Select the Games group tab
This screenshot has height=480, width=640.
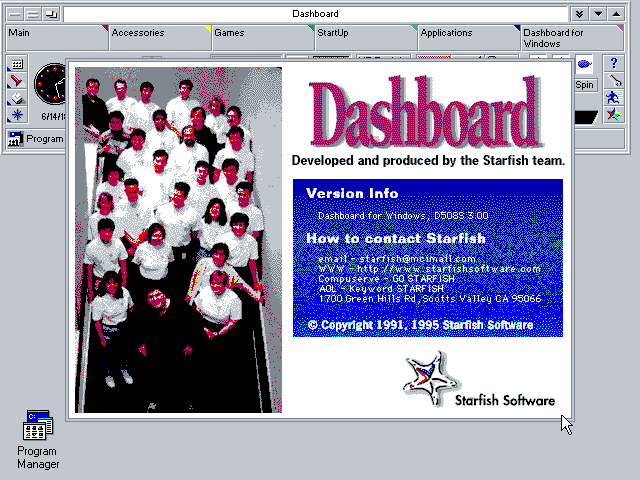(263, 37)
